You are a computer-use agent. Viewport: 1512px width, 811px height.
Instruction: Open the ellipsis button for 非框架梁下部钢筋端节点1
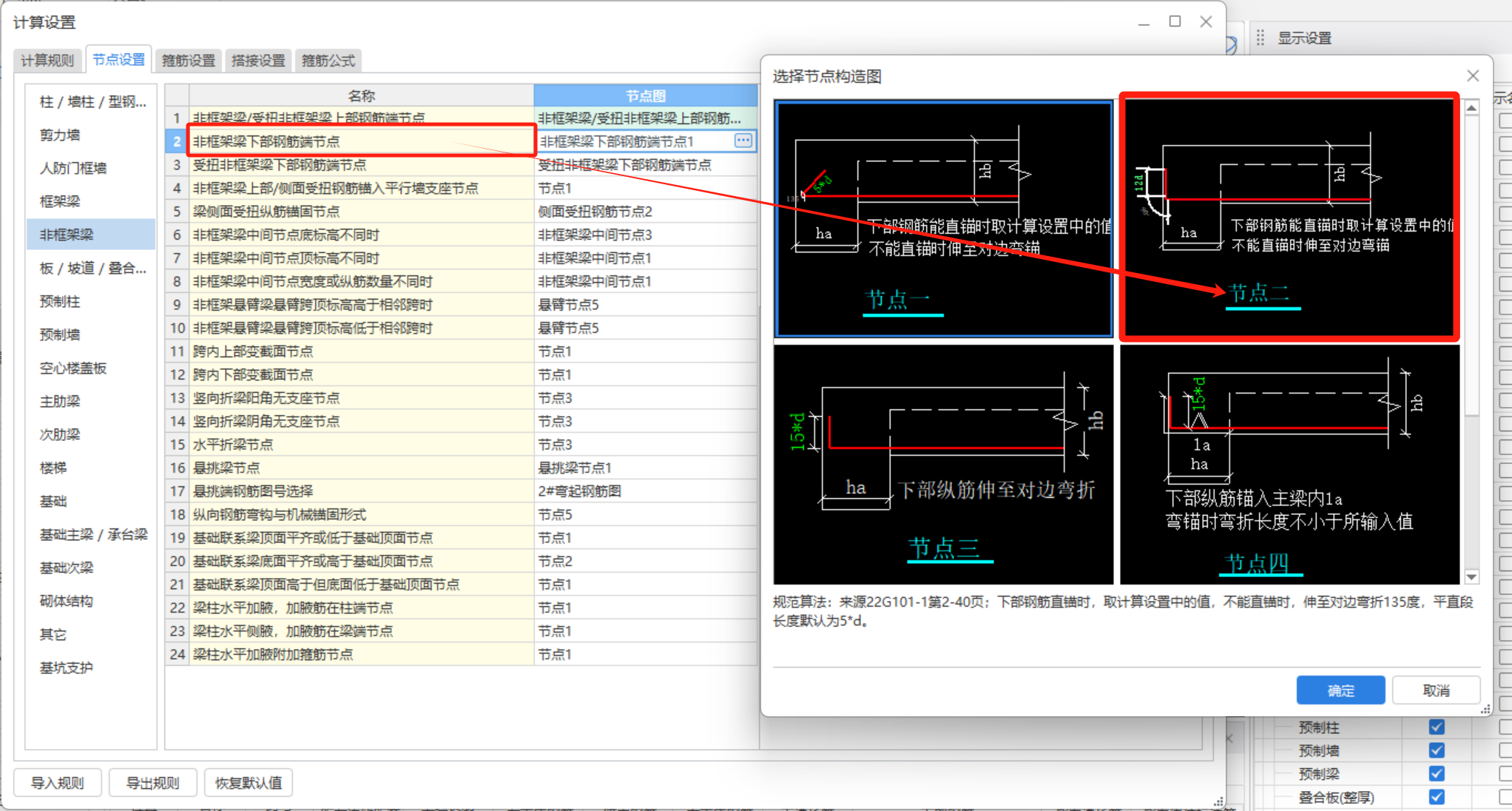743,141
